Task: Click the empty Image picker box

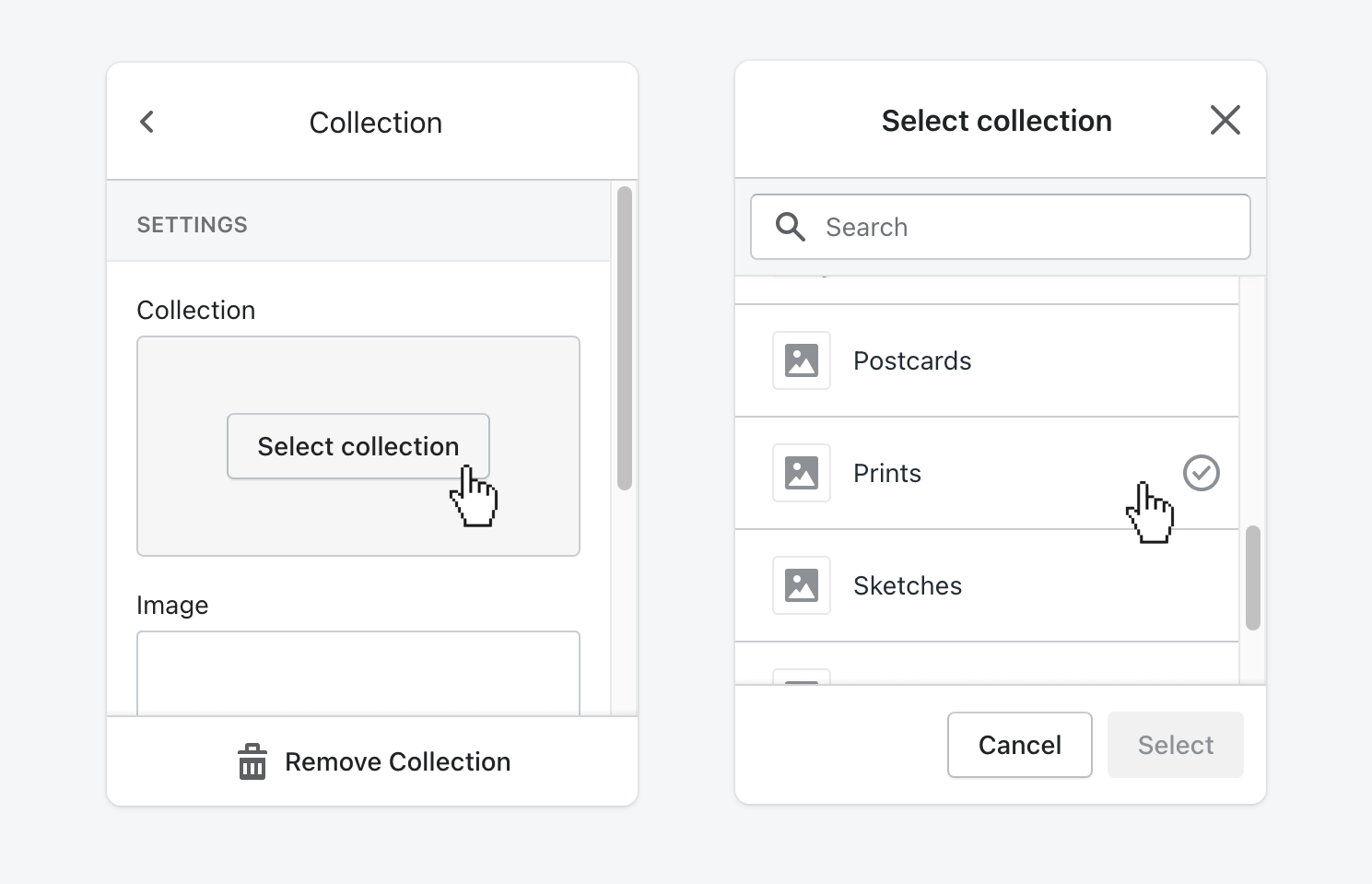Action: pos(358,673)
